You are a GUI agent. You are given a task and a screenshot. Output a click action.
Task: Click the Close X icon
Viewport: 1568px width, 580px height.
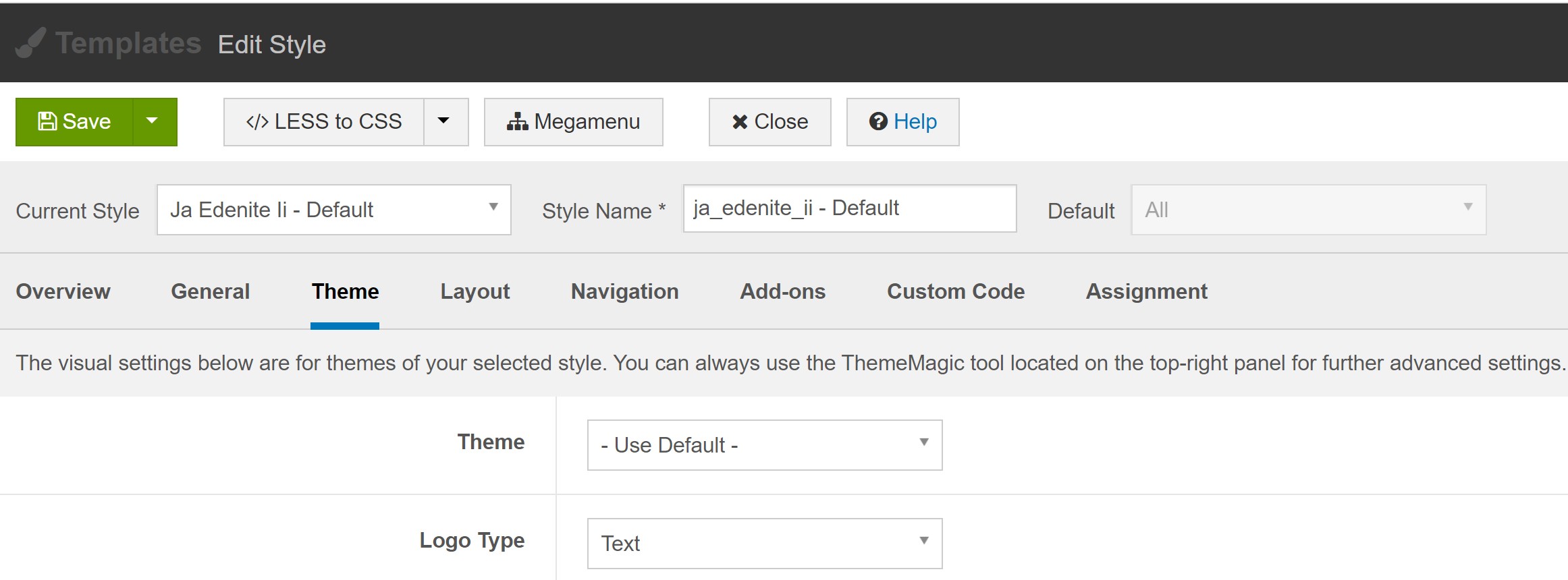[740, 122]
